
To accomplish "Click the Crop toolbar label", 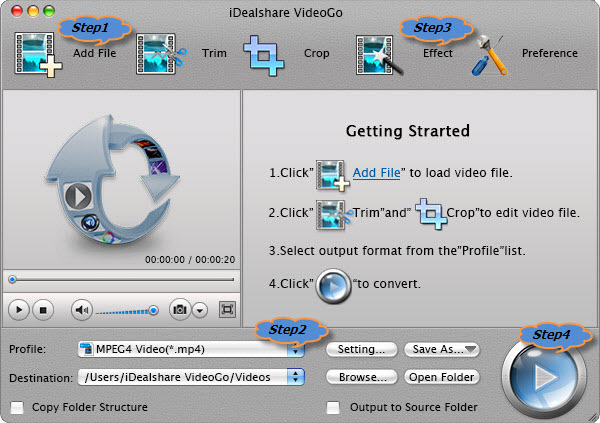I will [x=316, y=53].
